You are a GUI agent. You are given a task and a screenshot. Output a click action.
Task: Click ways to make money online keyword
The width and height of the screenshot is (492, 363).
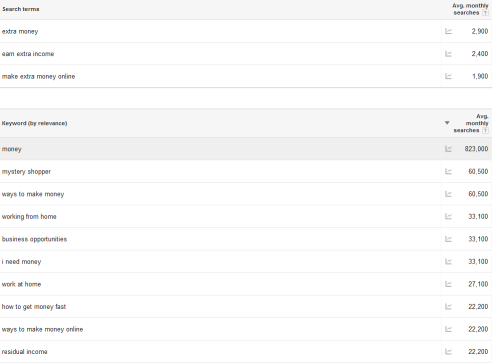click(42, 329)
